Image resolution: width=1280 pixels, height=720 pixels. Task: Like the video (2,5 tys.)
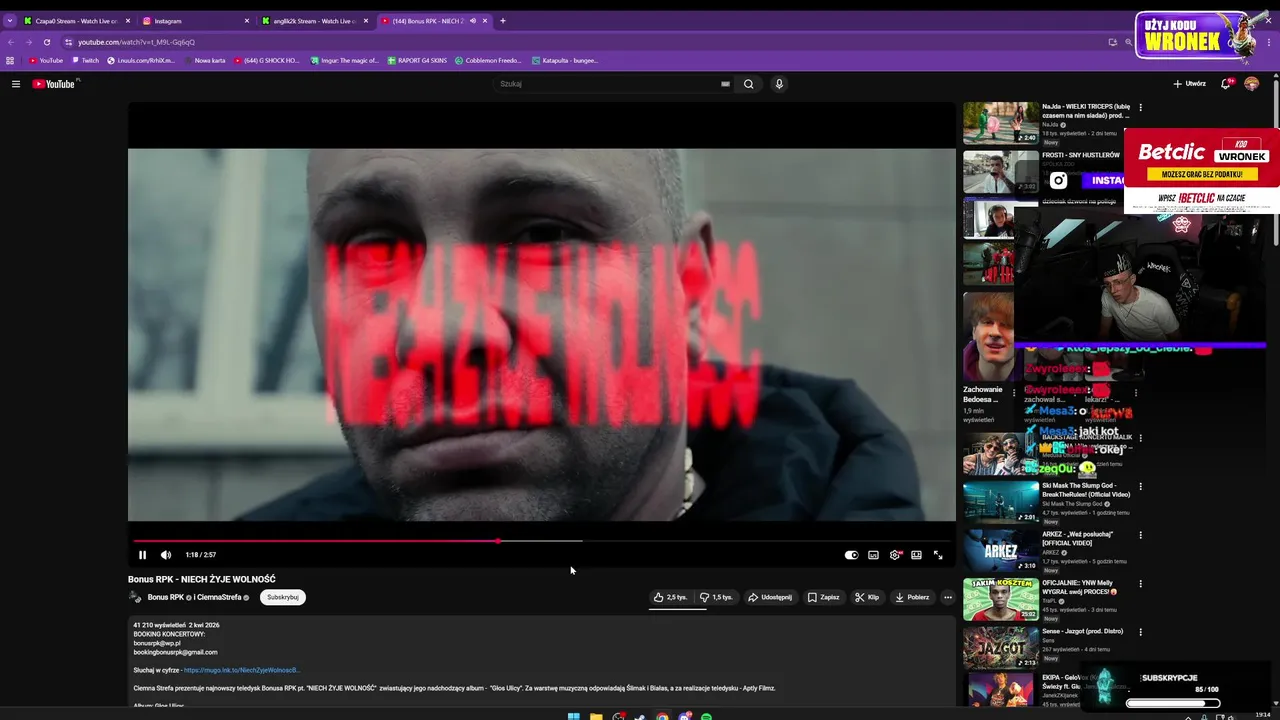[670, 597]
